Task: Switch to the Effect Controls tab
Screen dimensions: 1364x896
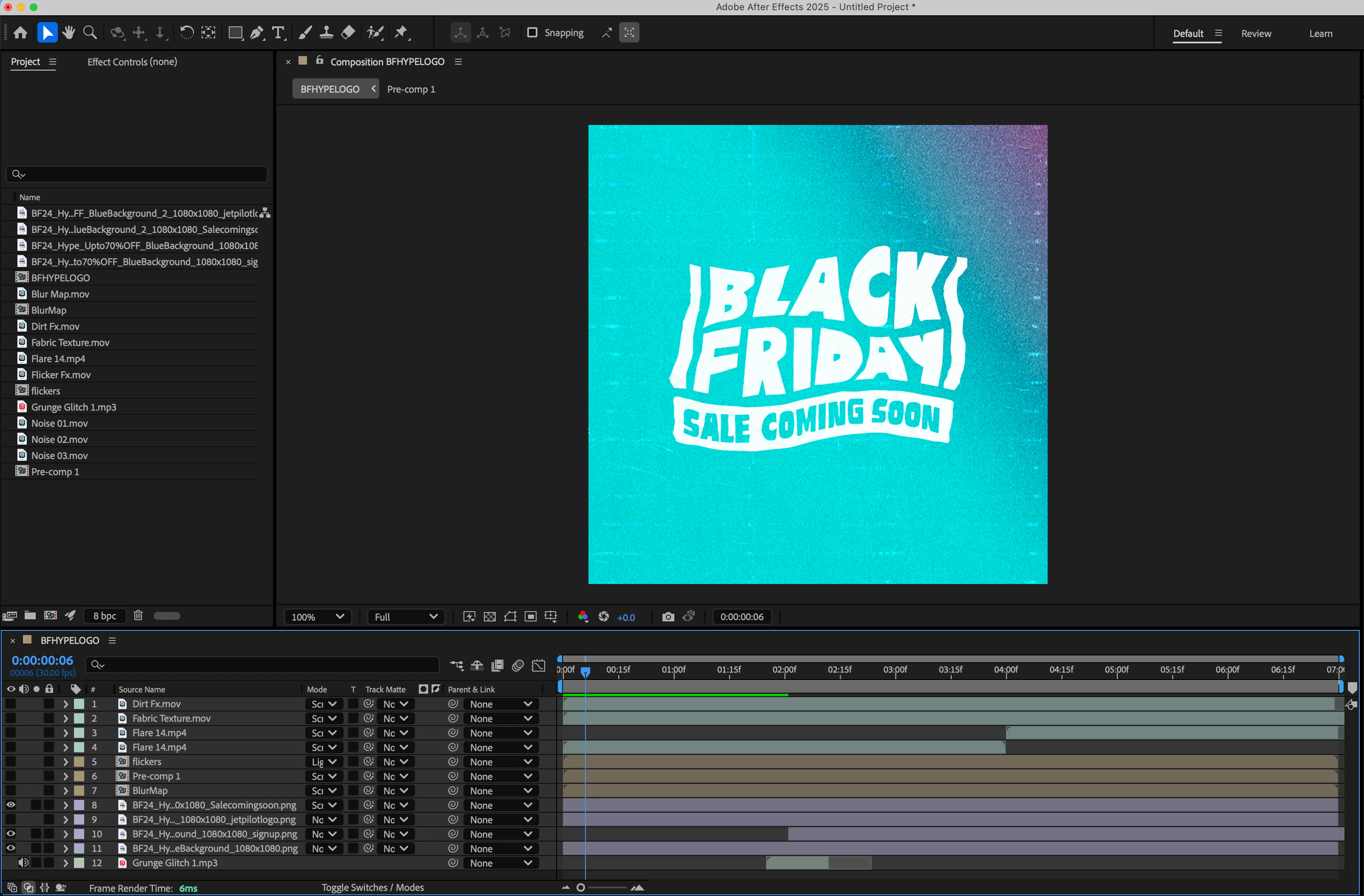Action: 132,62
